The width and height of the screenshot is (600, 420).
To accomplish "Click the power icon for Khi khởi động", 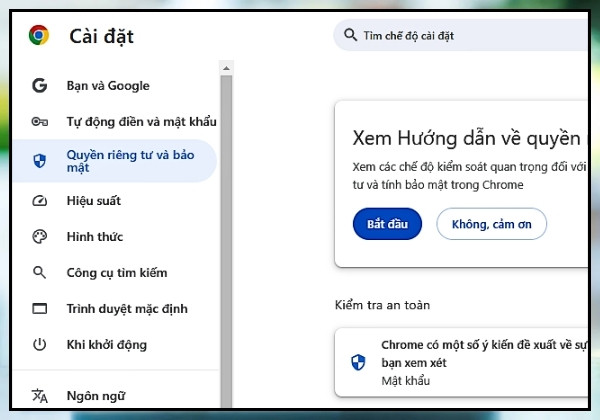I will [39, 345].
